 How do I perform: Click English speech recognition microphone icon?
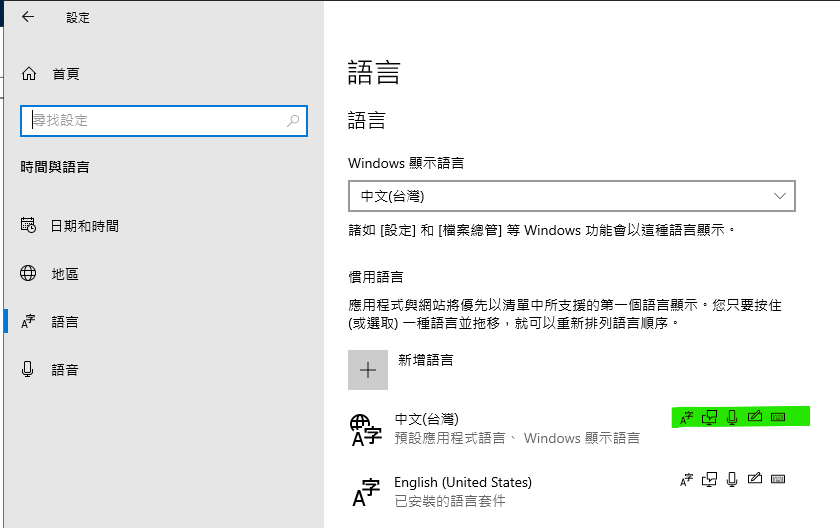point(732,479)
